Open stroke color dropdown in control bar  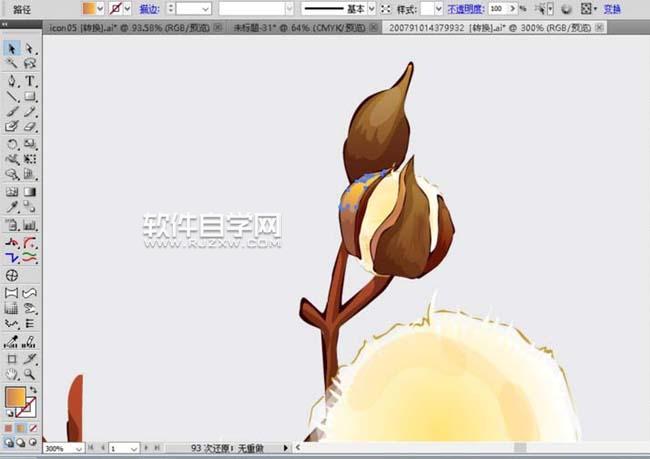[x=127, y=8]
